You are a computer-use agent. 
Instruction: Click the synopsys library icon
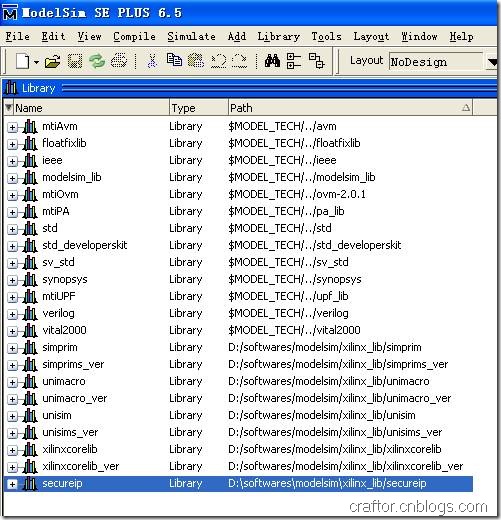tap(30, 279)
